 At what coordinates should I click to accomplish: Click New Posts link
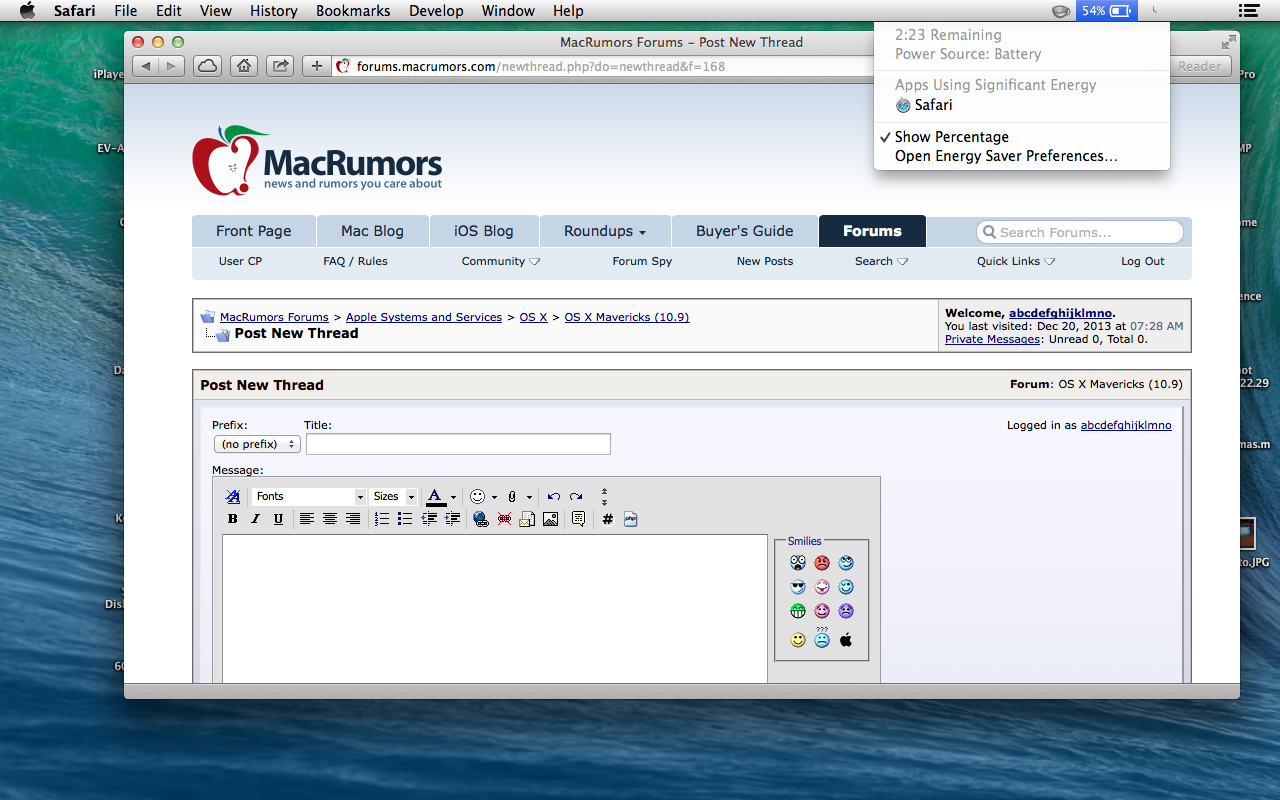tap(765, 261)
